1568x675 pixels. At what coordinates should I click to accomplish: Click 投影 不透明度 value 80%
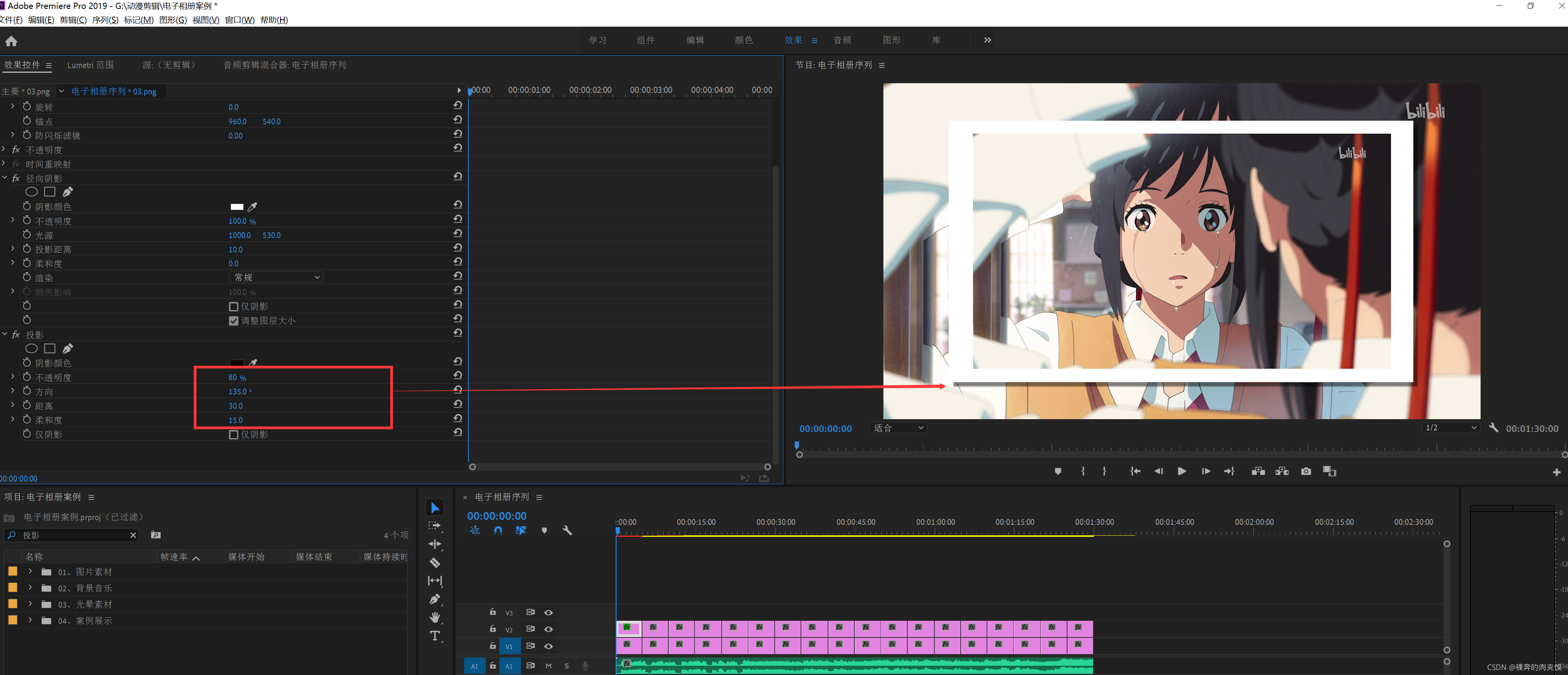[237, 378]
